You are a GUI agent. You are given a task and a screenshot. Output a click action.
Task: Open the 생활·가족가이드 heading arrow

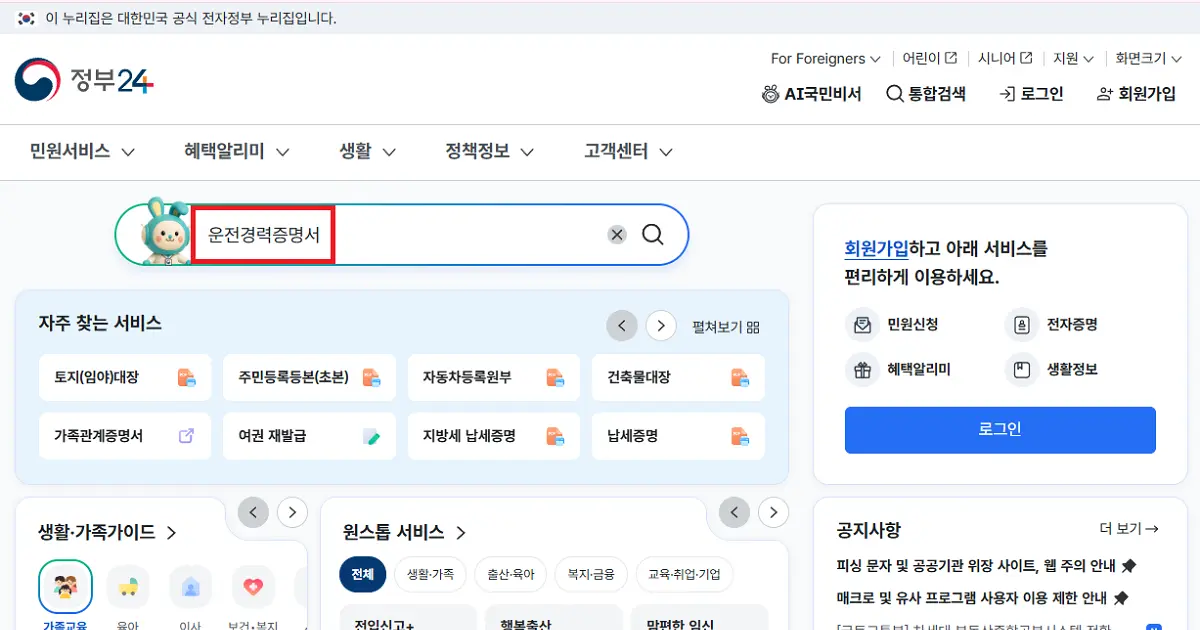click(171, 533)
